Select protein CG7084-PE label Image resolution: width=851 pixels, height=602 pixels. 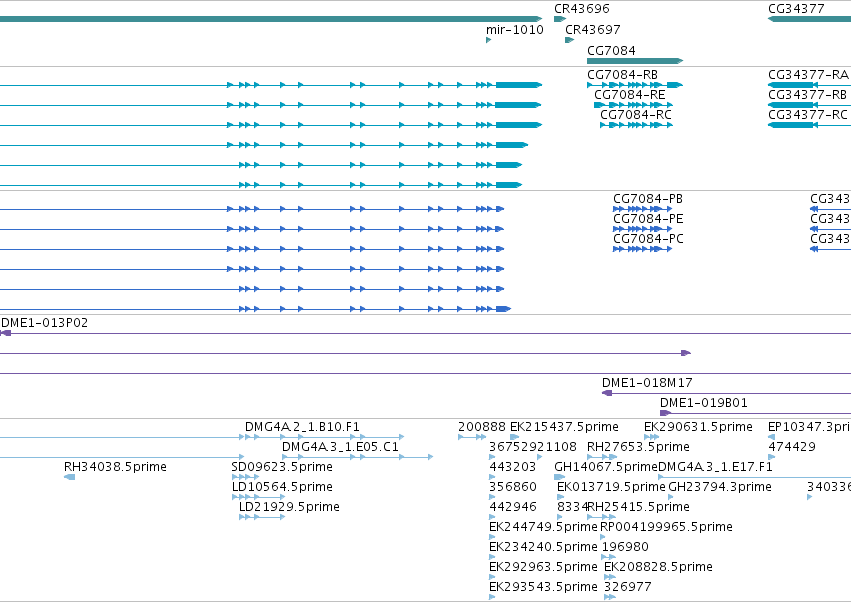pos(648,219)
